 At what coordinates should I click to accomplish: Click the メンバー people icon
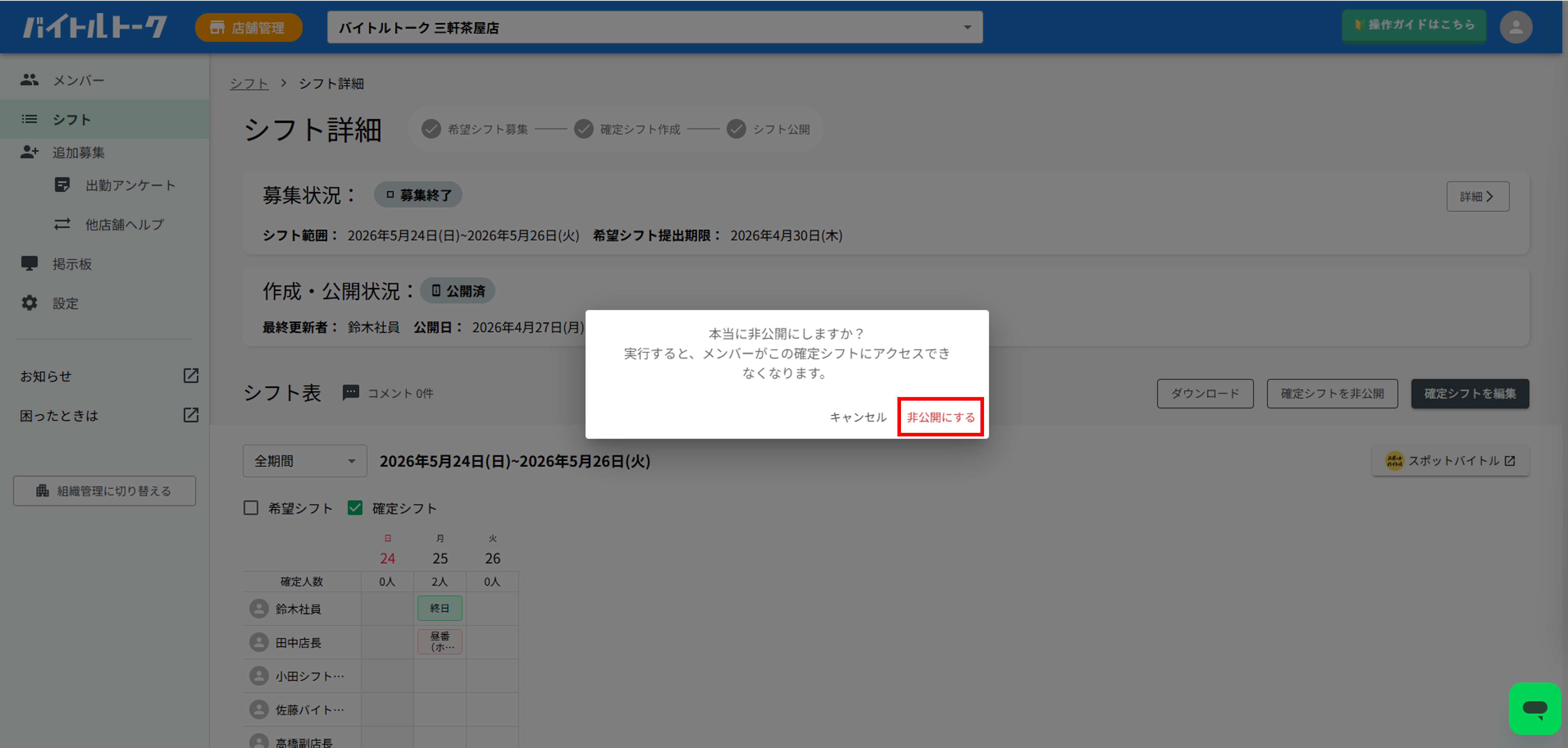[29, 80]
